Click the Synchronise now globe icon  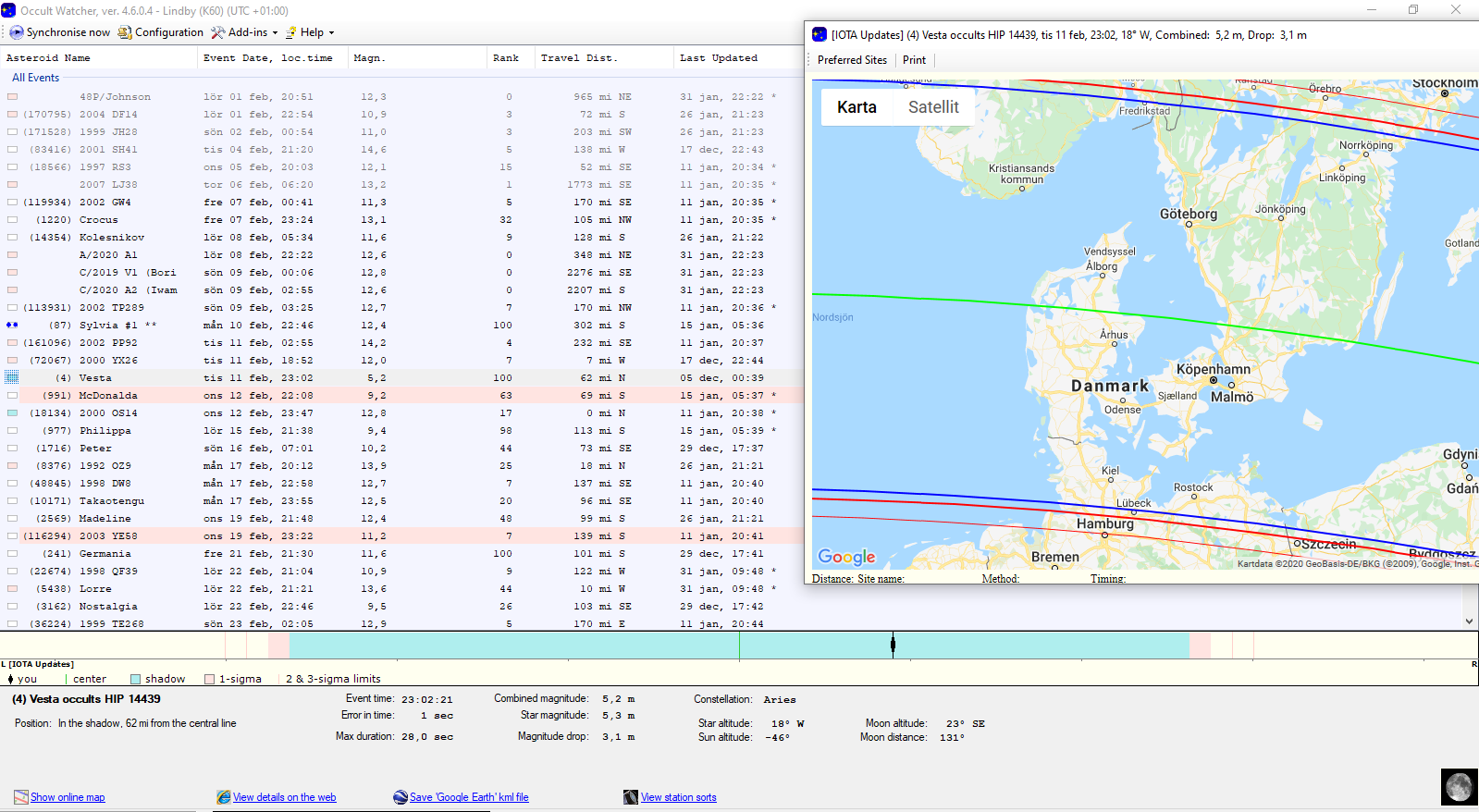pyautogui.click(x=17, y=32)
